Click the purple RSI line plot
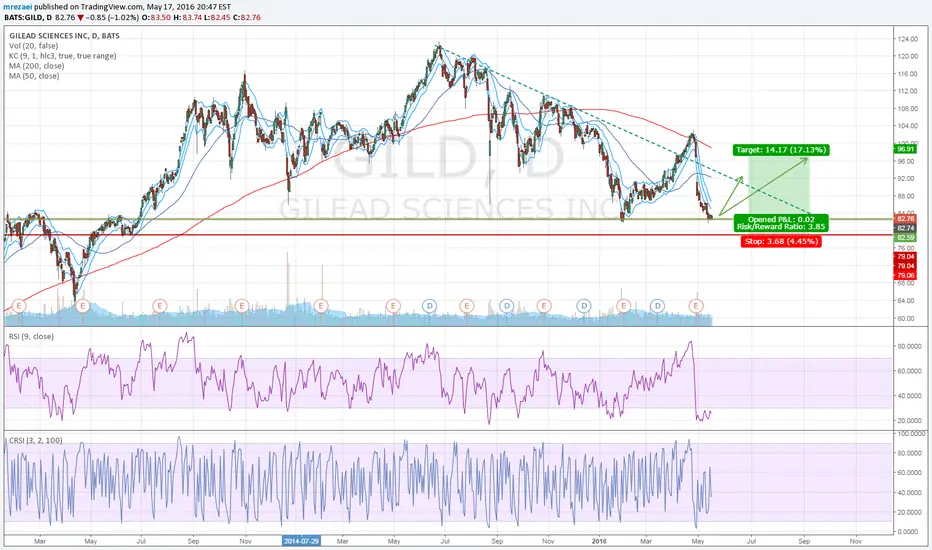 [x=357, y=381]
